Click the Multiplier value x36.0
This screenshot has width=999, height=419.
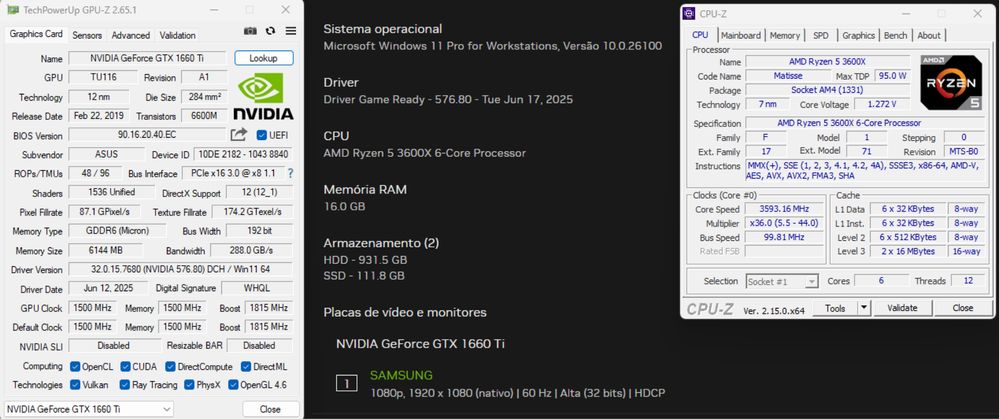pyautogui.click(x=784, y=224)
